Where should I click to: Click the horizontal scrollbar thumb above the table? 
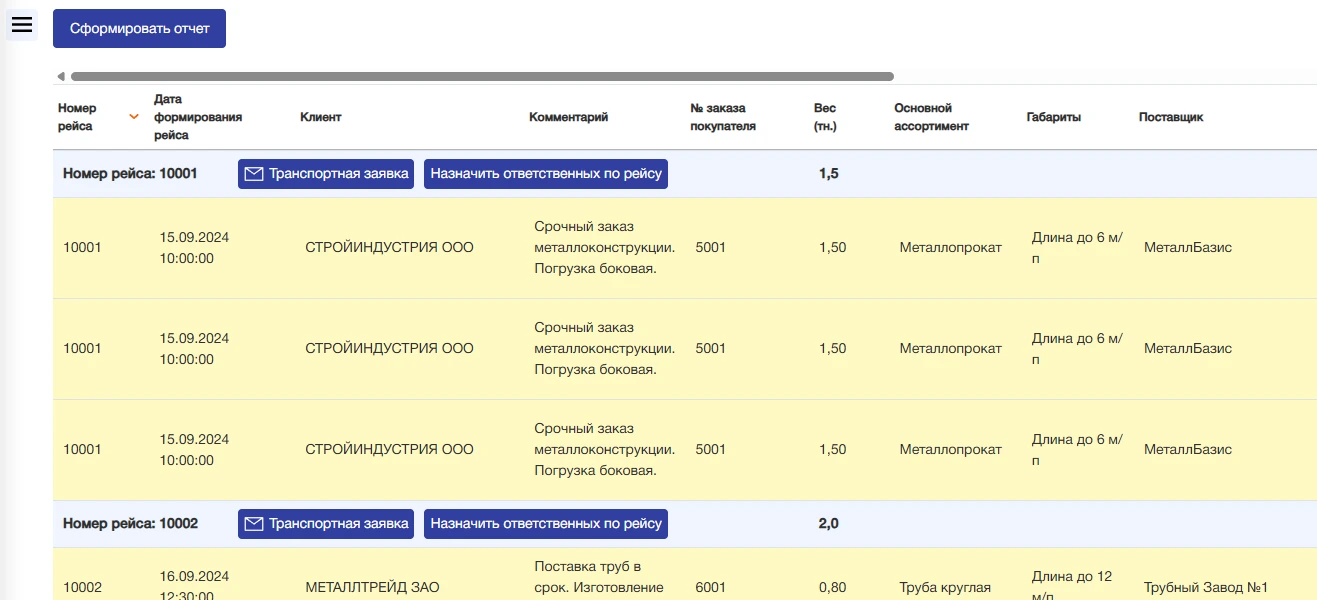click(481, 76)
